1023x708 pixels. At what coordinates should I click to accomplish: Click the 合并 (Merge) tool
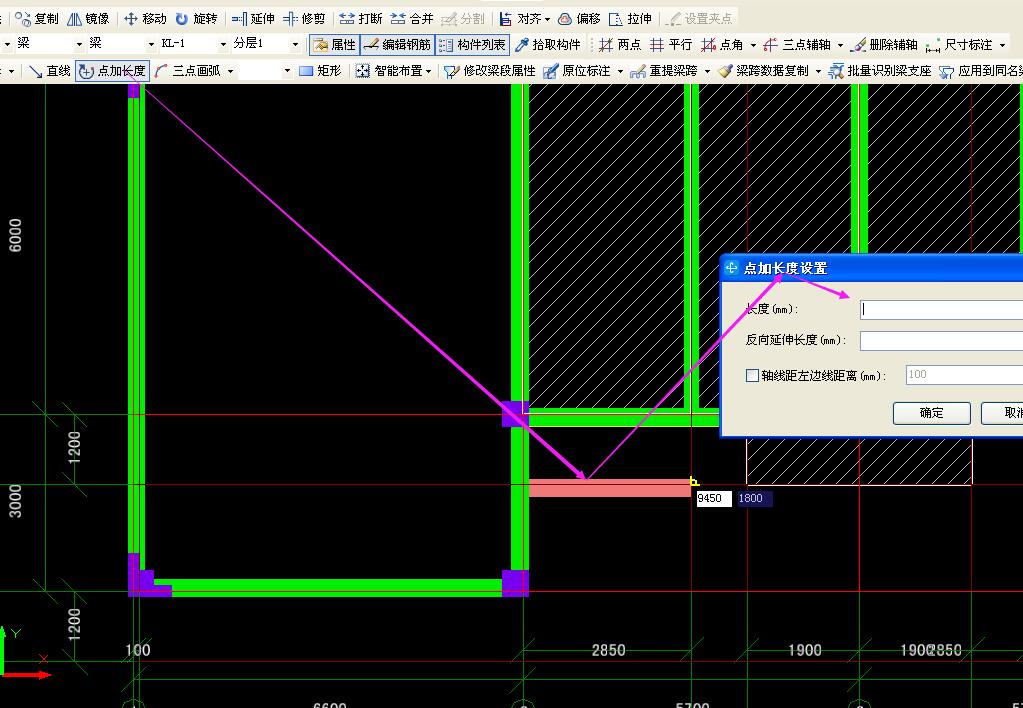click(412, 19)
